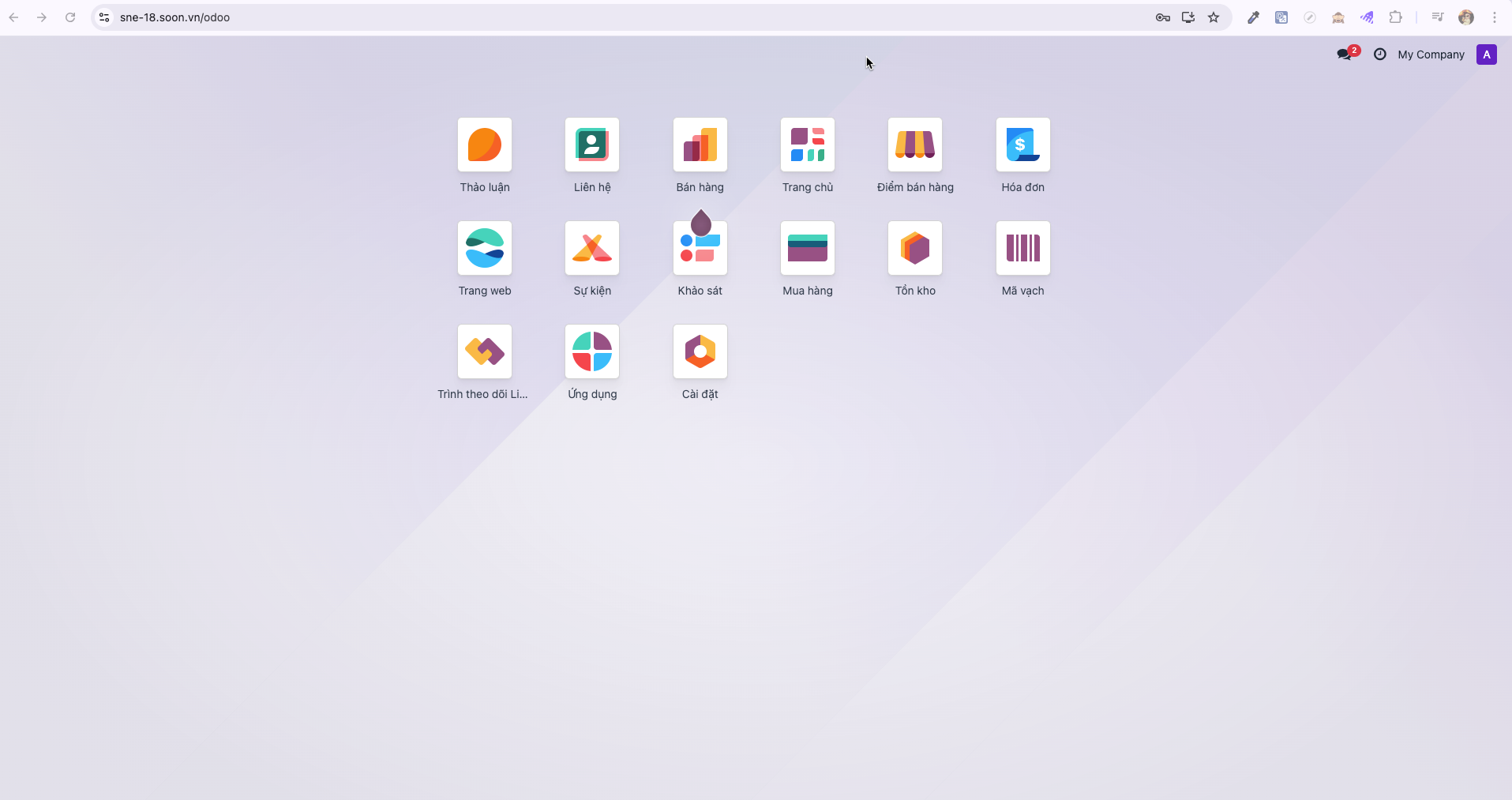Launch the Trang web website app
The image size is (1512, 800).
485,248
